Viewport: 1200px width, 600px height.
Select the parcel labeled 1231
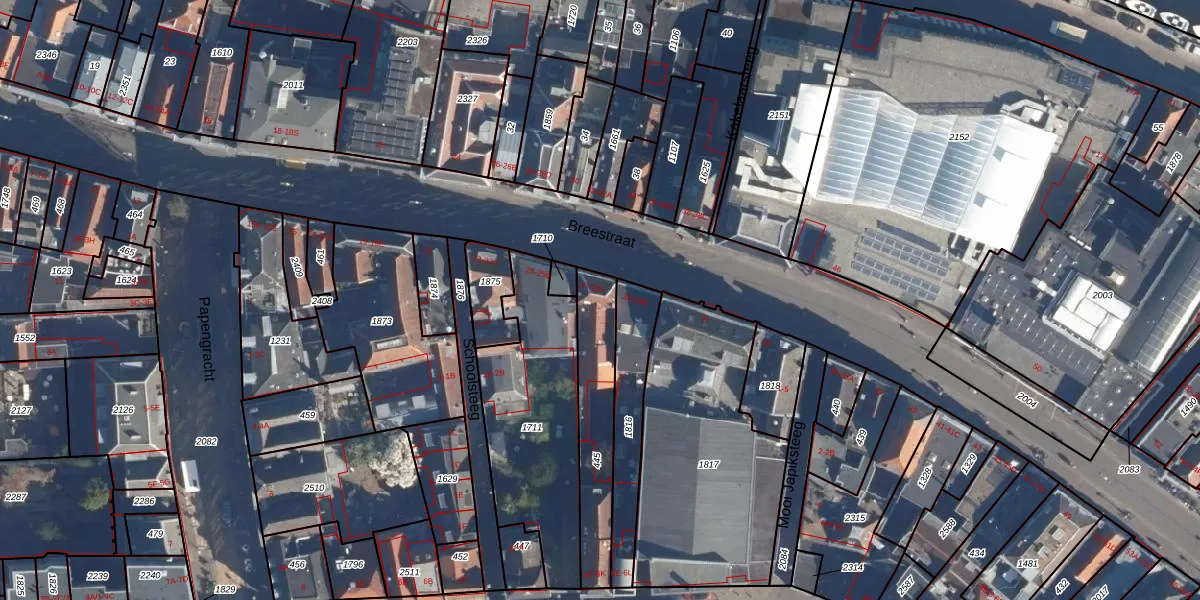click(280, 341)
